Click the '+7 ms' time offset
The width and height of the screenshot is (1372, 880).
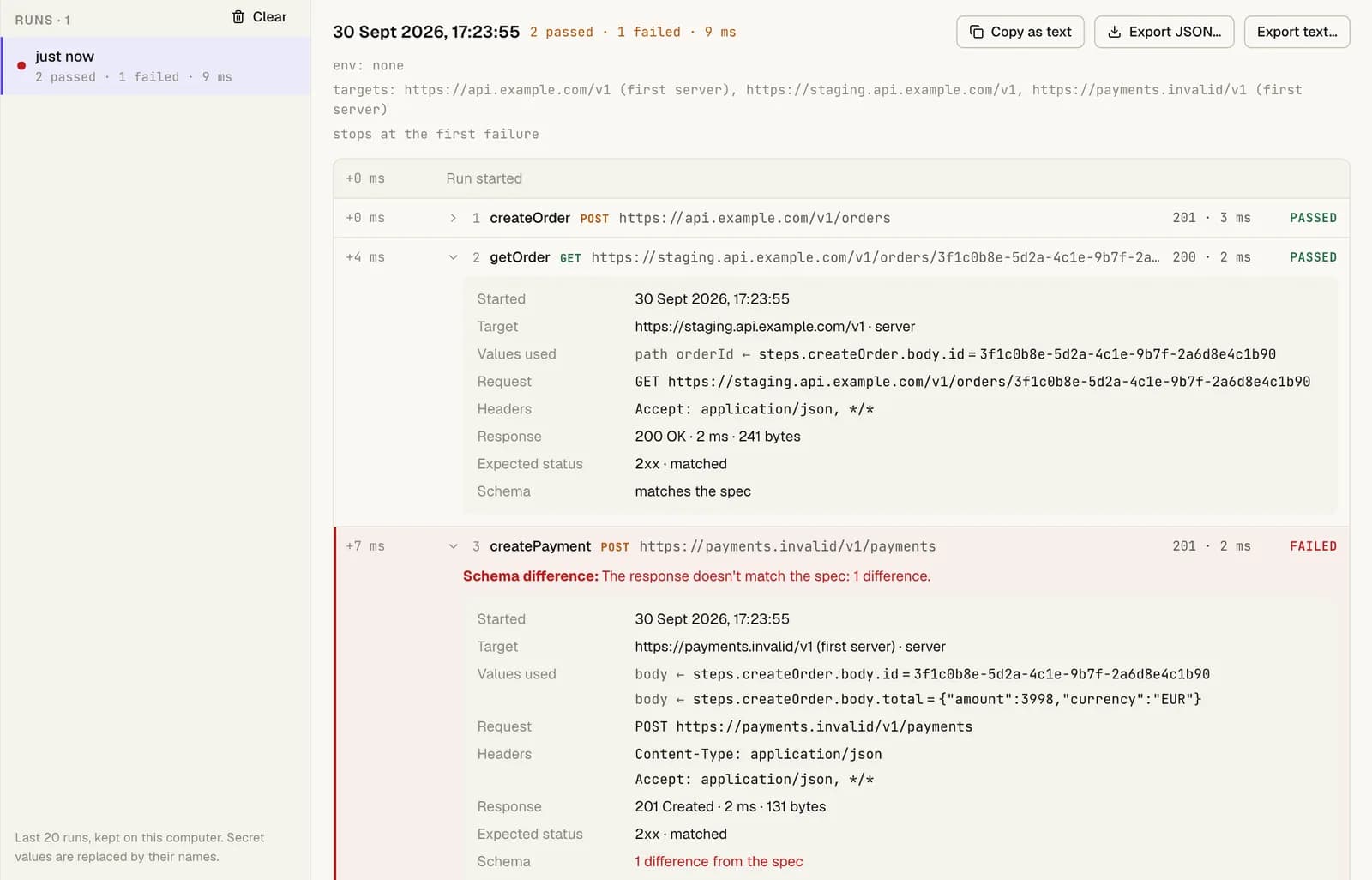tap(365, 546)
